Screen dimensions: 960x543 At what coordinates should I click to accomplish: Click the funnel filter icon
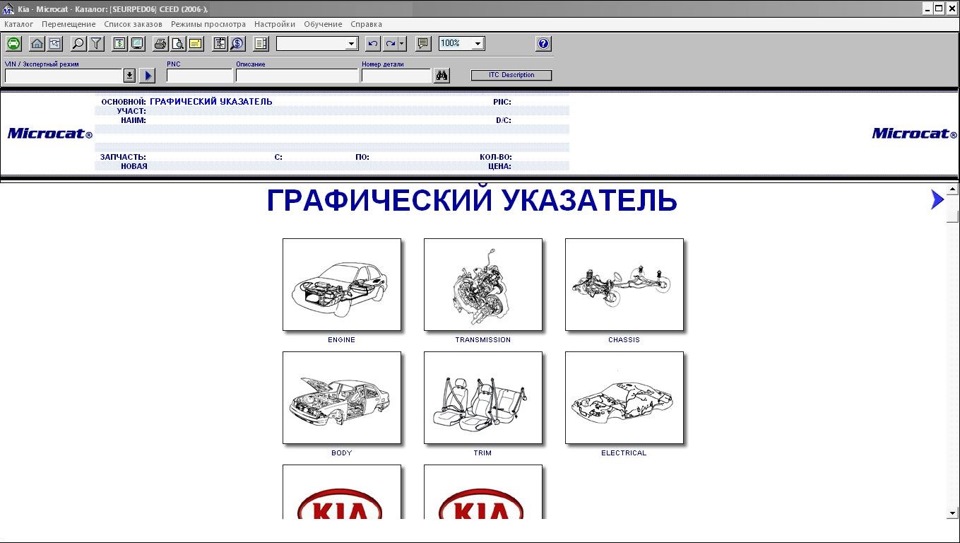coord(96,43)
